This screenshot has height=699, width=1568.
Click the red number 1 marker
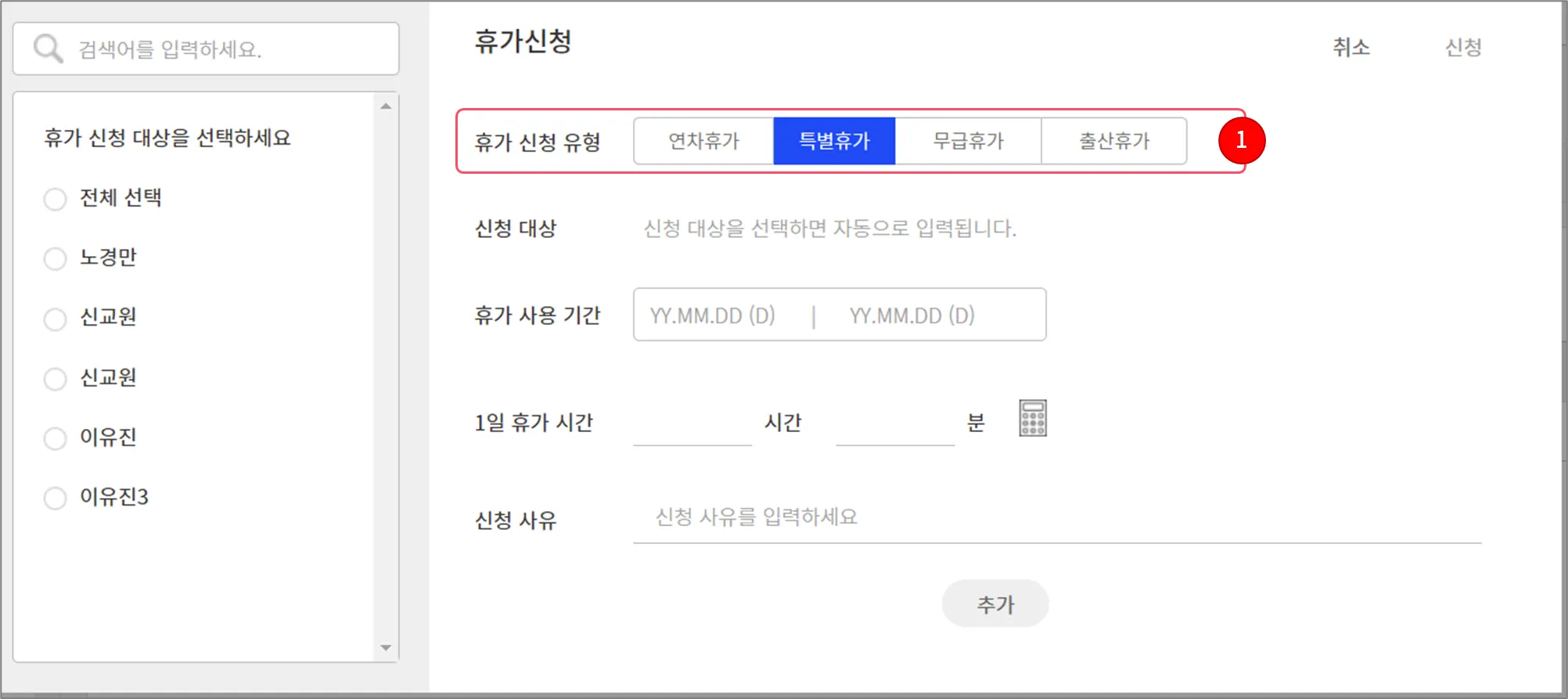point(1241,140)
